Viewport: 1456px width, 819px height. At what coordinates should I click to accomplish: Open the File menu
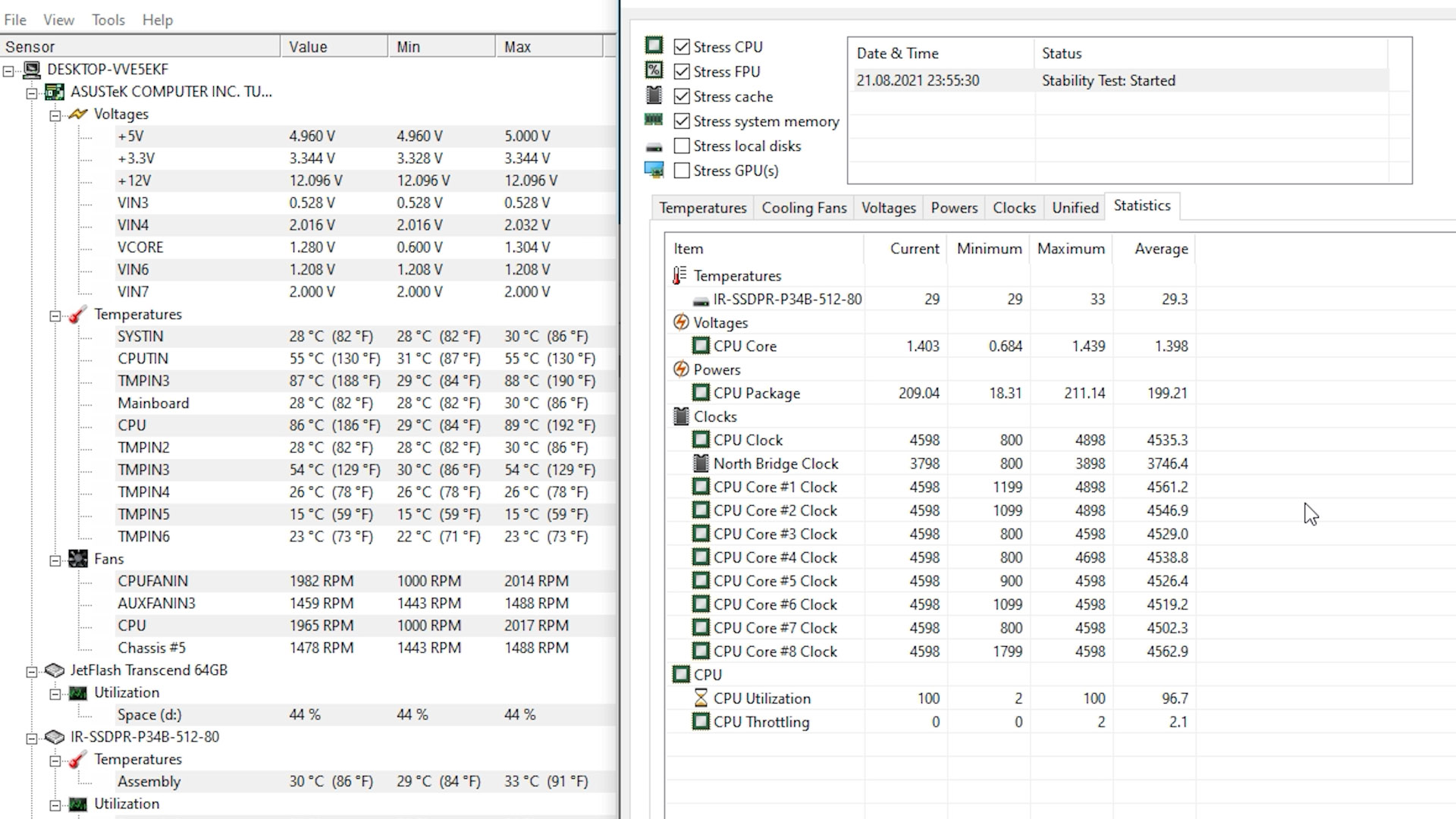(x=15, y=20)
